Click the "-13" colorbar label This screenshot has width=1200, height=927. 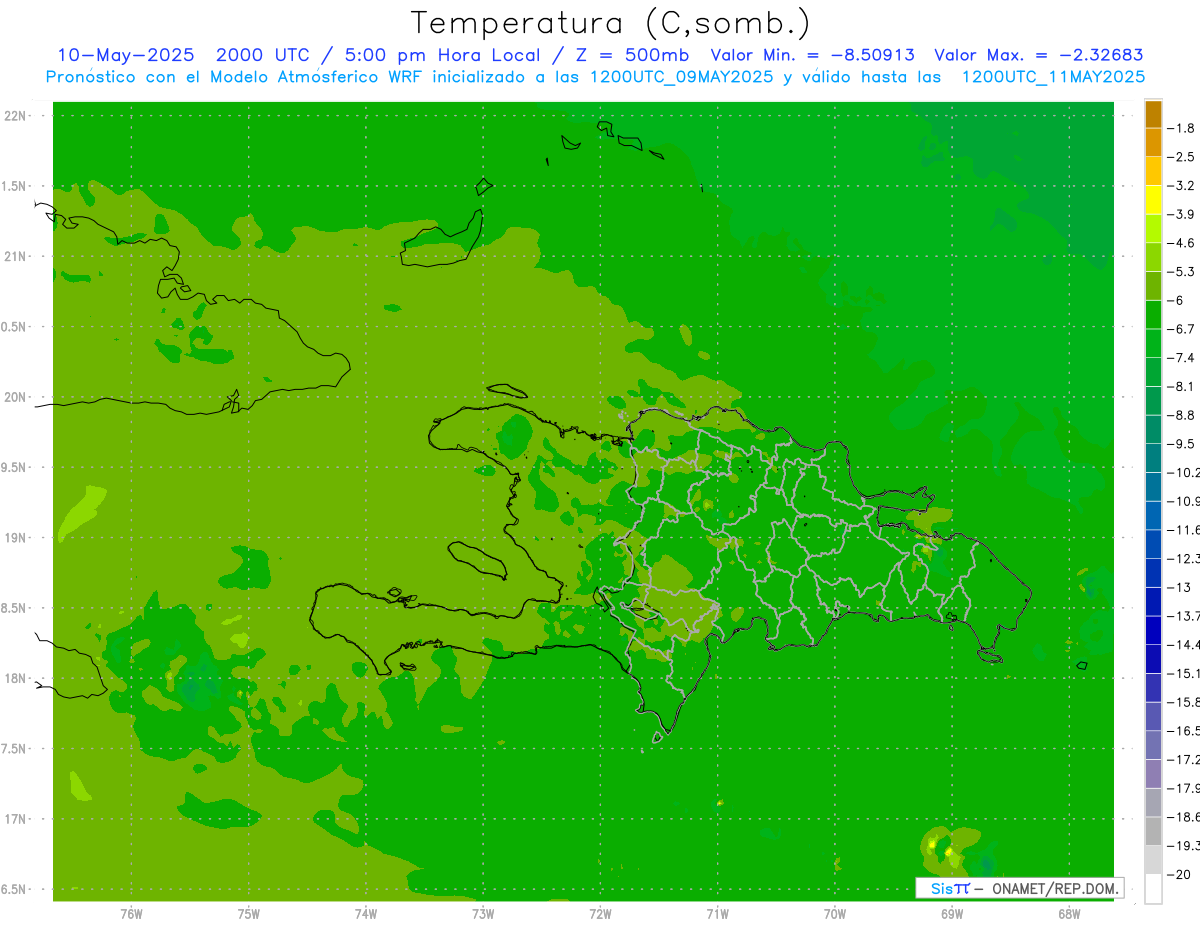(x=1179, y=588)
